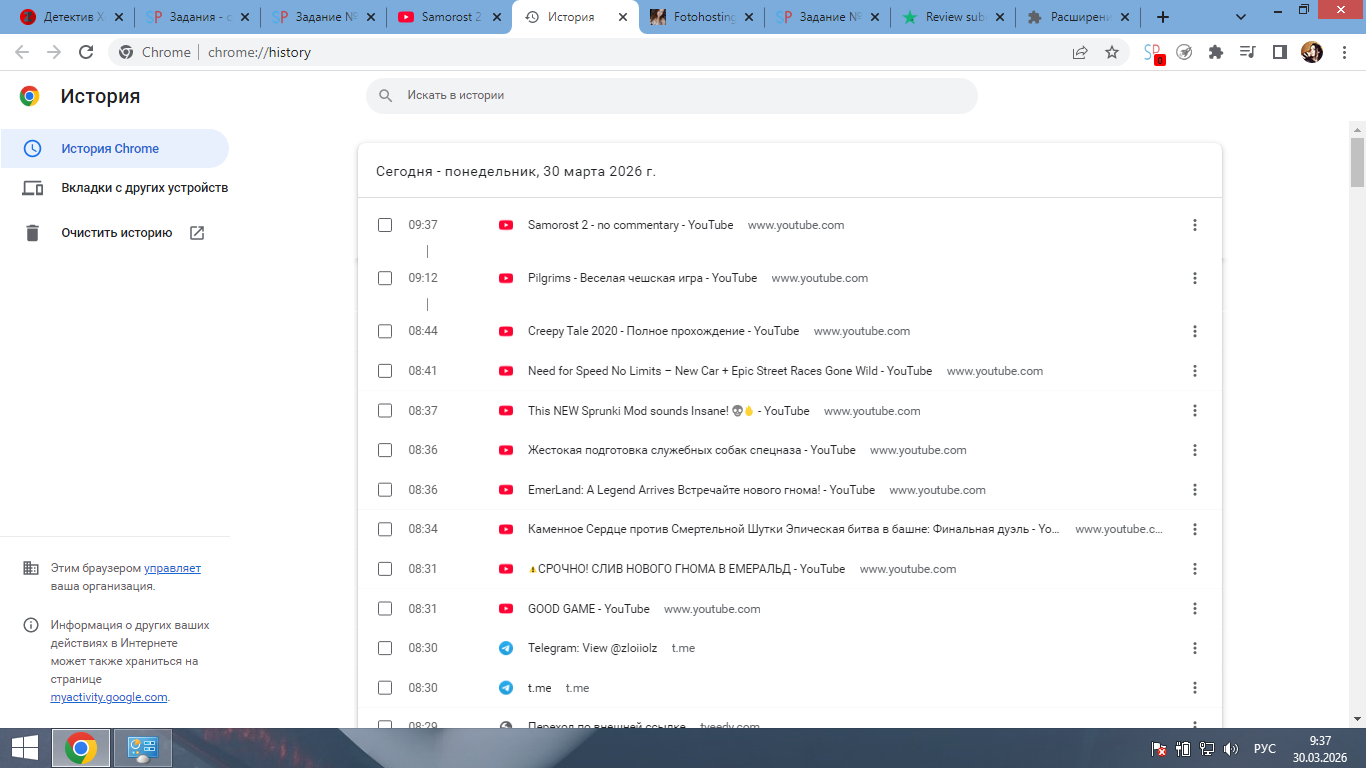Image resolution: width=1366 pixels, height=768 pixels.
Task: Open more actions for EmerLand entry
Action: coord(1194,490)
